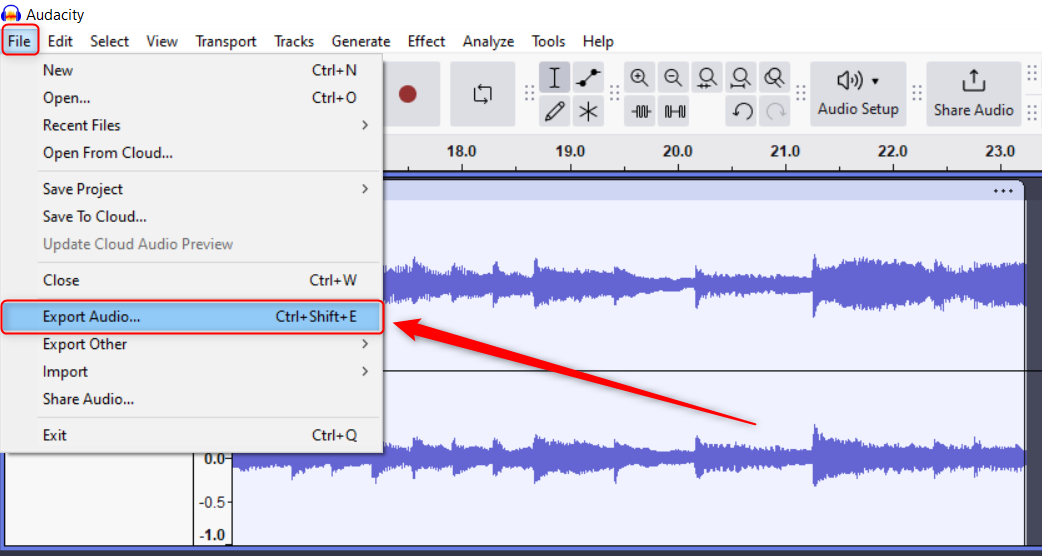Click the Zoom Toggle icon
Viewport: 1042px width, 556px height.
(774, 78)
